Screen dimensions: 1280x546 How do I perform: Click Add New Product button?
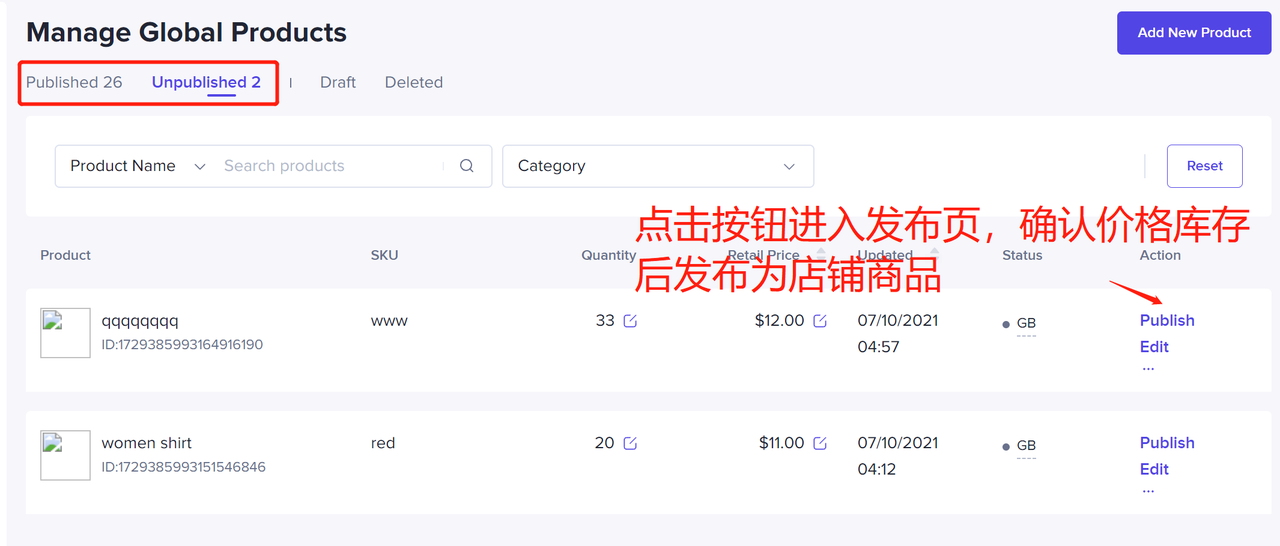click(x=1194, y=33)
